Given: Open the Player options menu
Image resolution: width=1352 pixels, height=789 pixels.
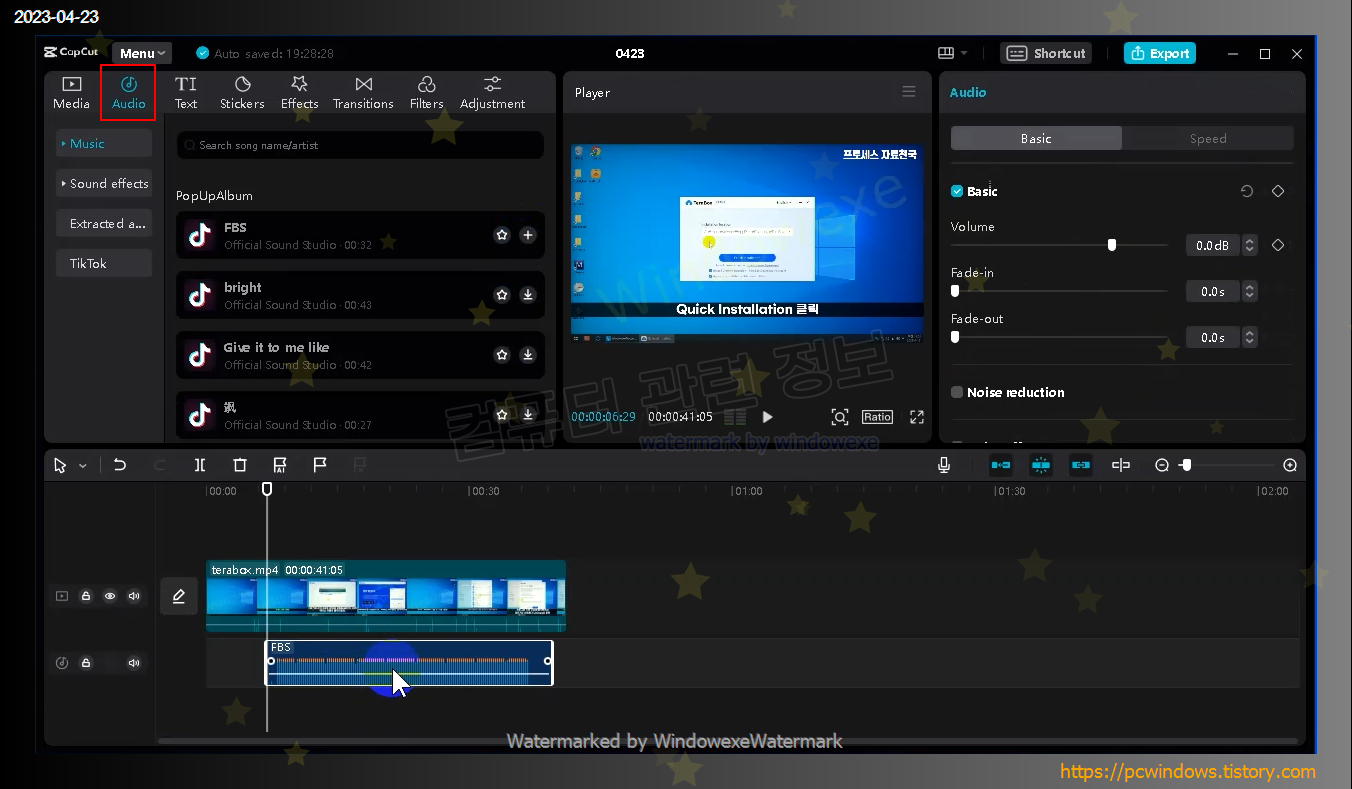Looking at the screenshot, I should (909, 92).
